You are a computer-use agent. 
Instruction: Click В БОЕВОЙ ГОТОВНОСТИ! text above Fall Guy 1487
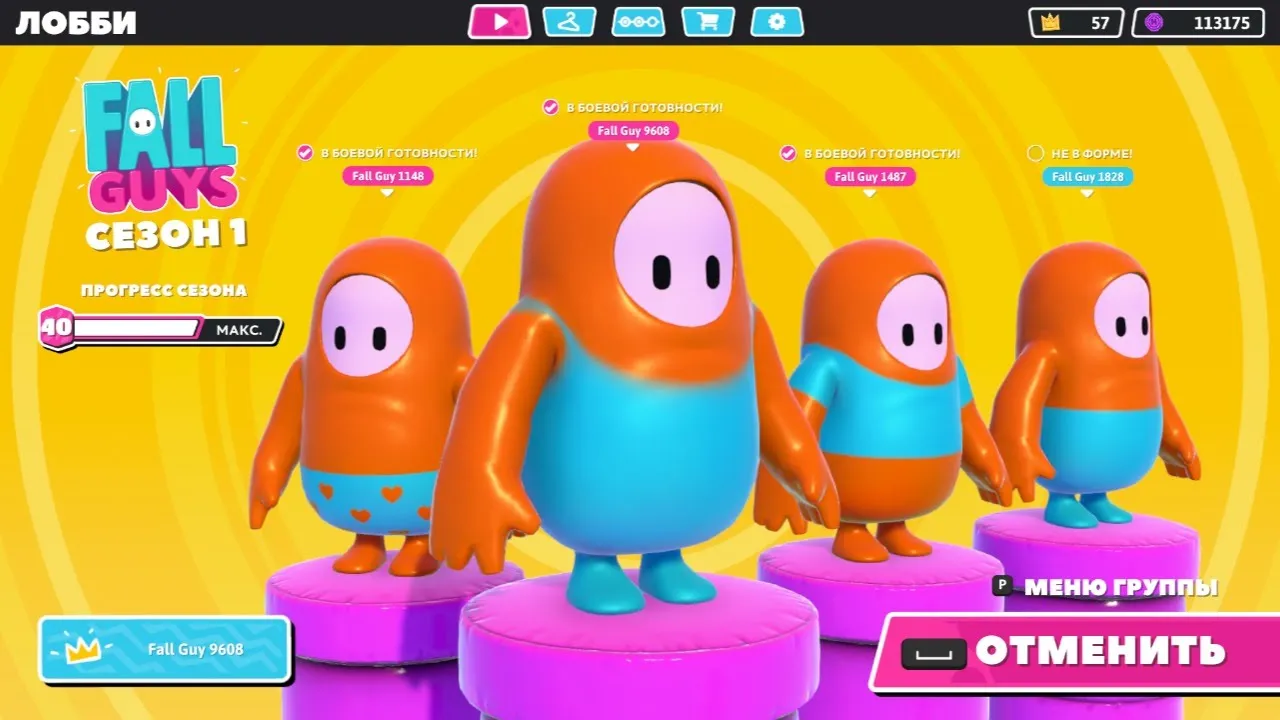point(882,153)
